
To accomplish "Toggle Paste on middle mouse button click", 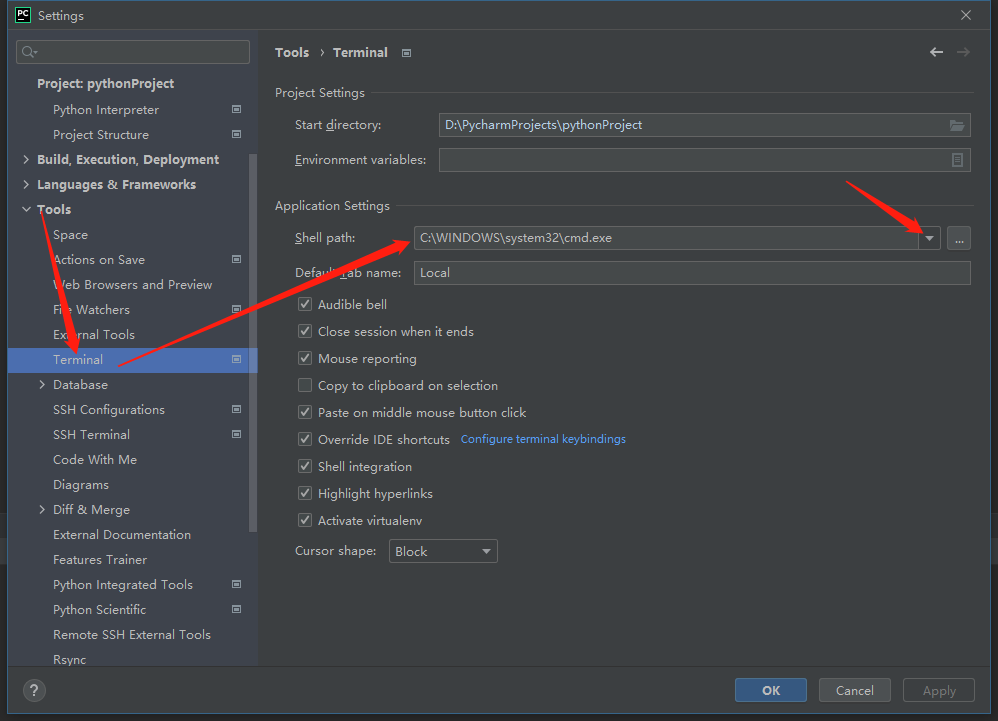I will [x=305, y=412].
